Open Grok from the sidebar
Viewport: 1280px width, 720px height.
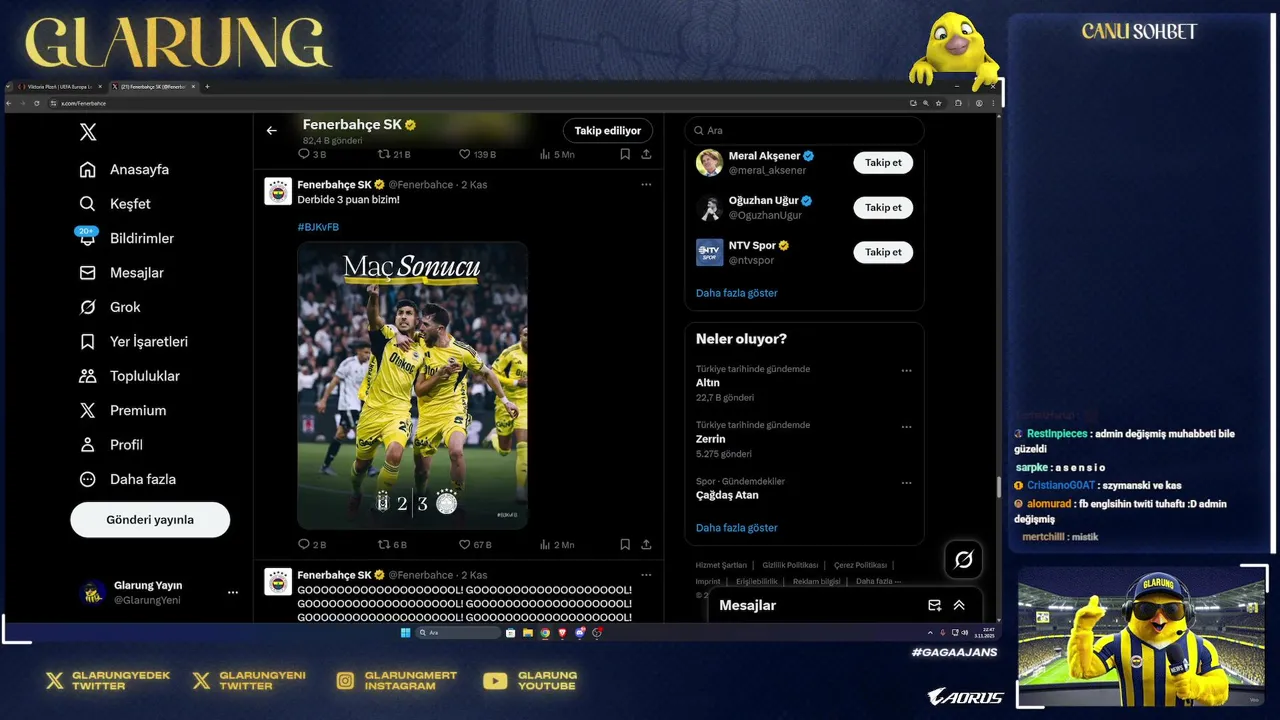pyautogui.click(x=110, y=307)
